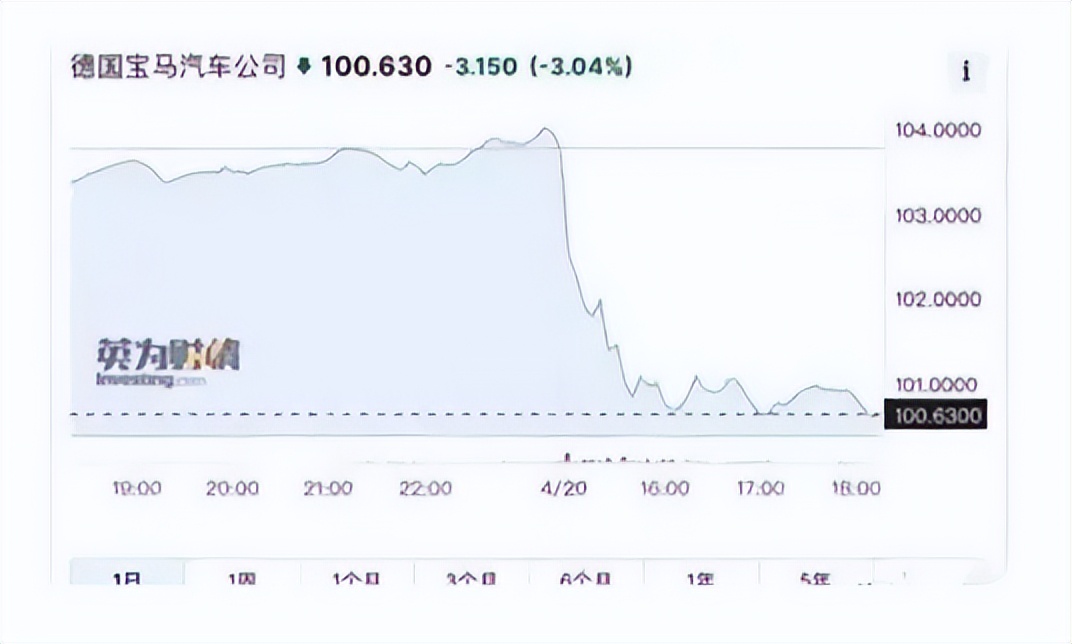Click the green down-arrow price indicator
Image resolution: width=1072 pixels, height=644 pixels.
304,68
